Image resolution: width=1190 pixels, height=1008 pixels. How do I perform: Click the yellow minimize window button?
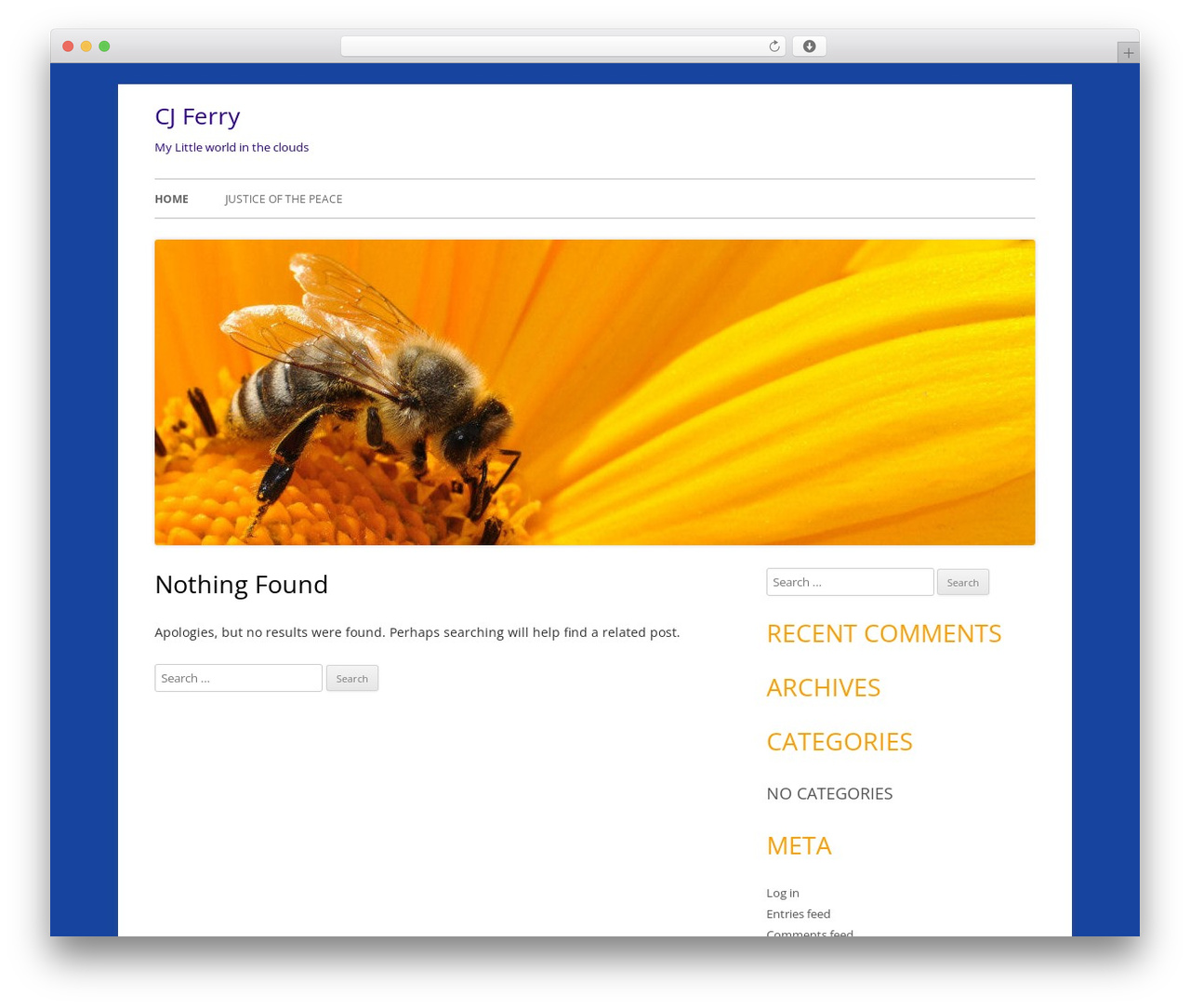pos(86,46)
